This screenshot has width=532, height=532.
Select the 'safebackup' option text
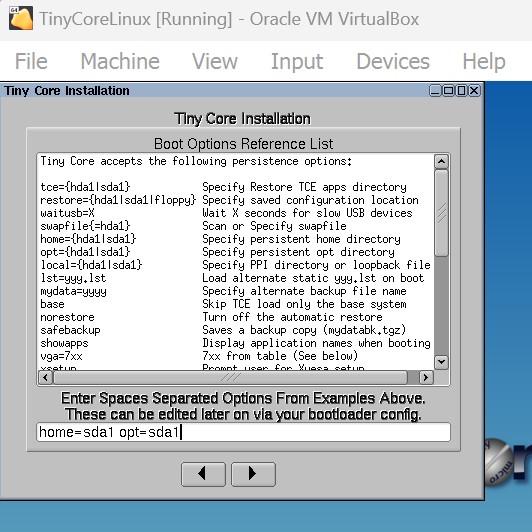[70, 330]
